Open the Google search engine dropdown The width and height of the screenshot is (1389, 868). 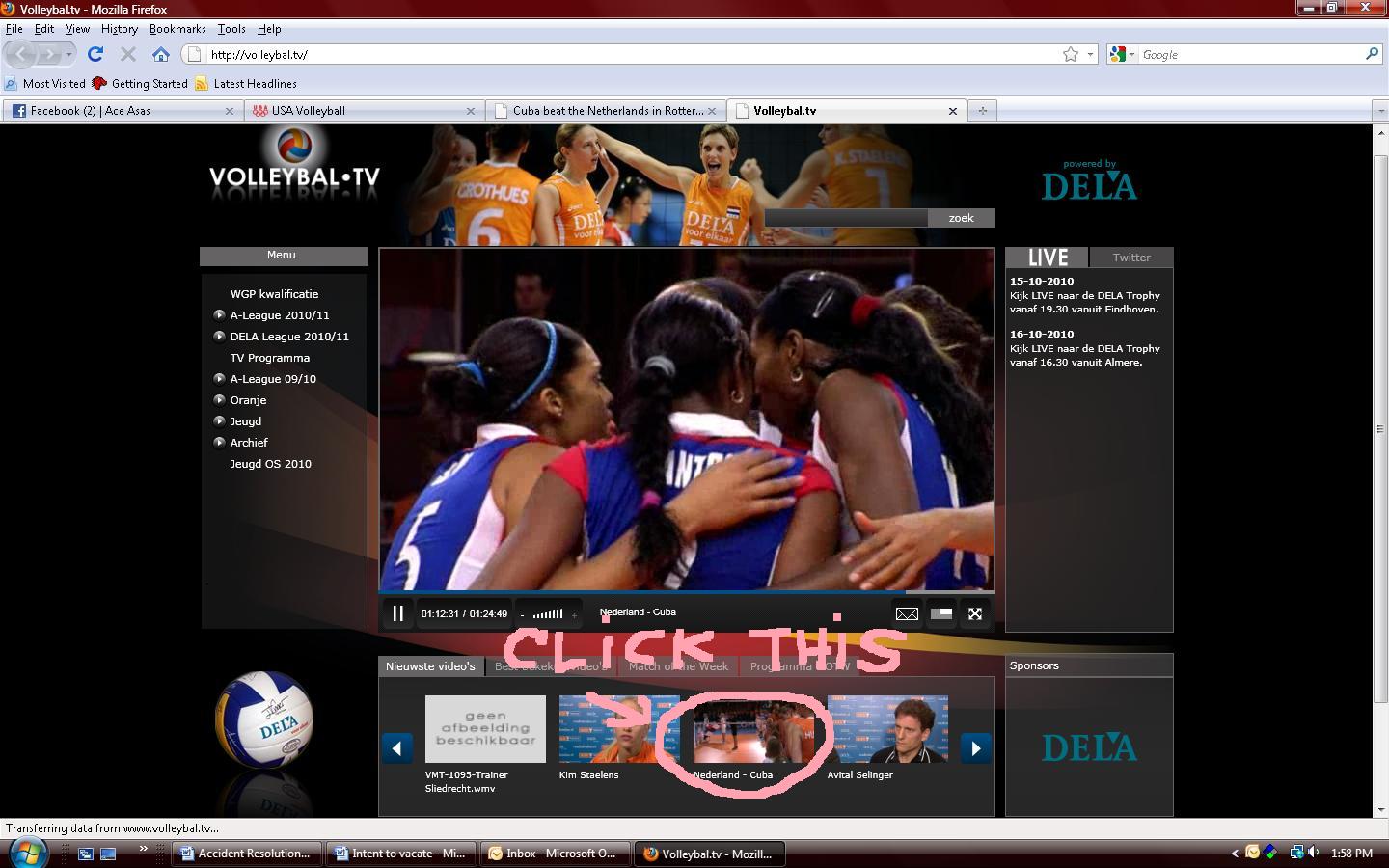click(1123, 55)
